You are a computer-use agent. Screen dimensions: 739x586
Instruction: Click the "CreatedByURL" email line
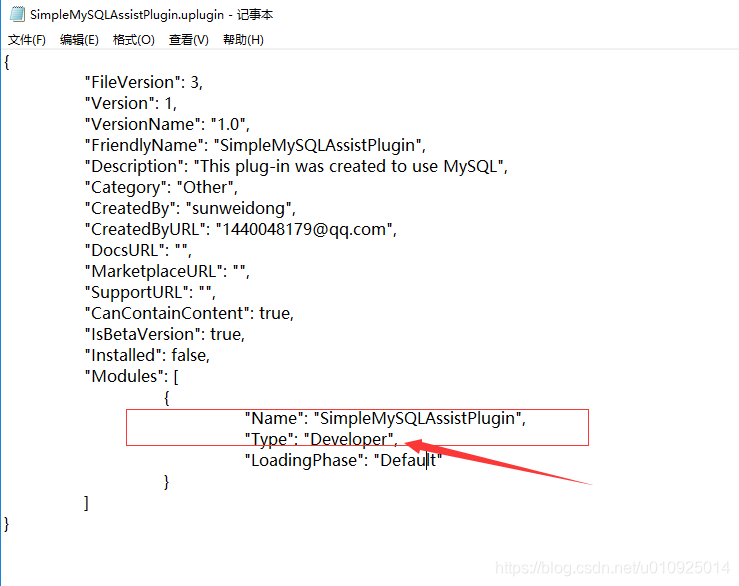coord(240,230)
